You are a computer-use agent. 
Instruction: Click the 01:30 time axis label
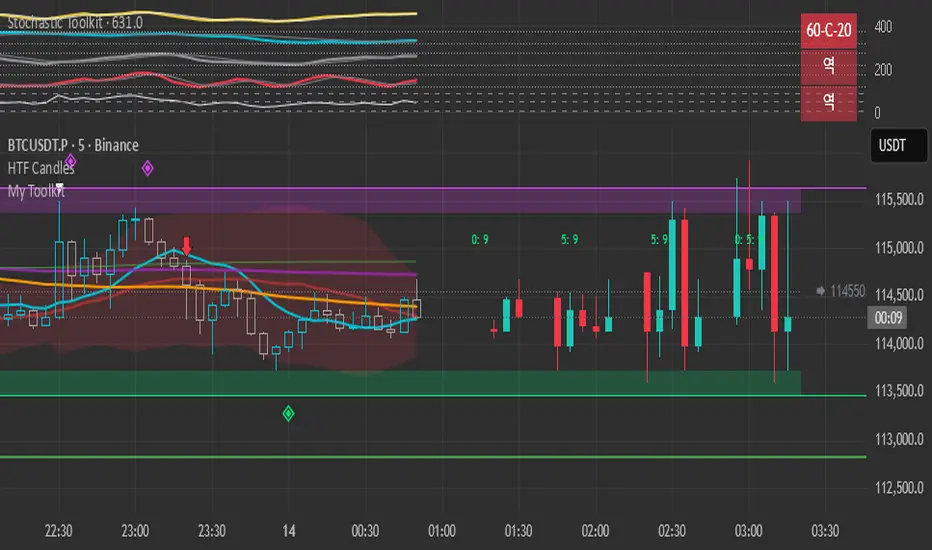[x=518, y=530]
